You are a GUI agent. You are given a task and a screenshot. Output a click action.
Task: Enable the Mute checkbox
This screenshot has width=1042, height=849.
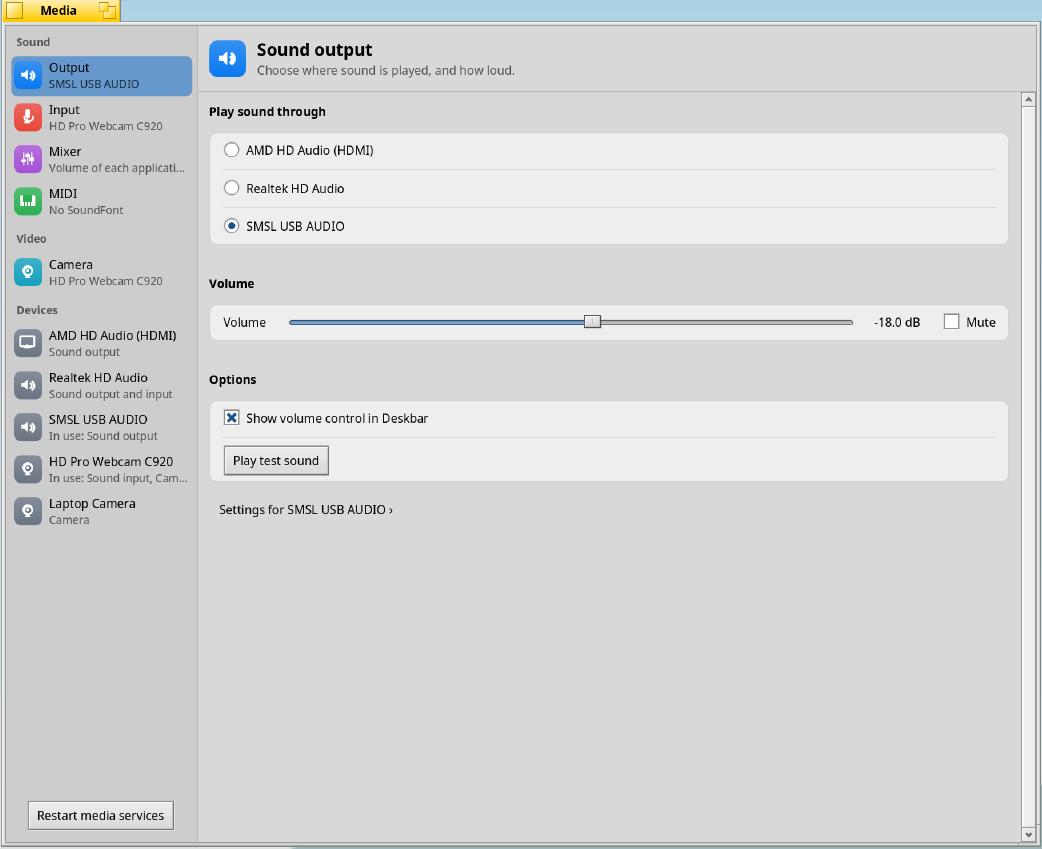[951, 322]
